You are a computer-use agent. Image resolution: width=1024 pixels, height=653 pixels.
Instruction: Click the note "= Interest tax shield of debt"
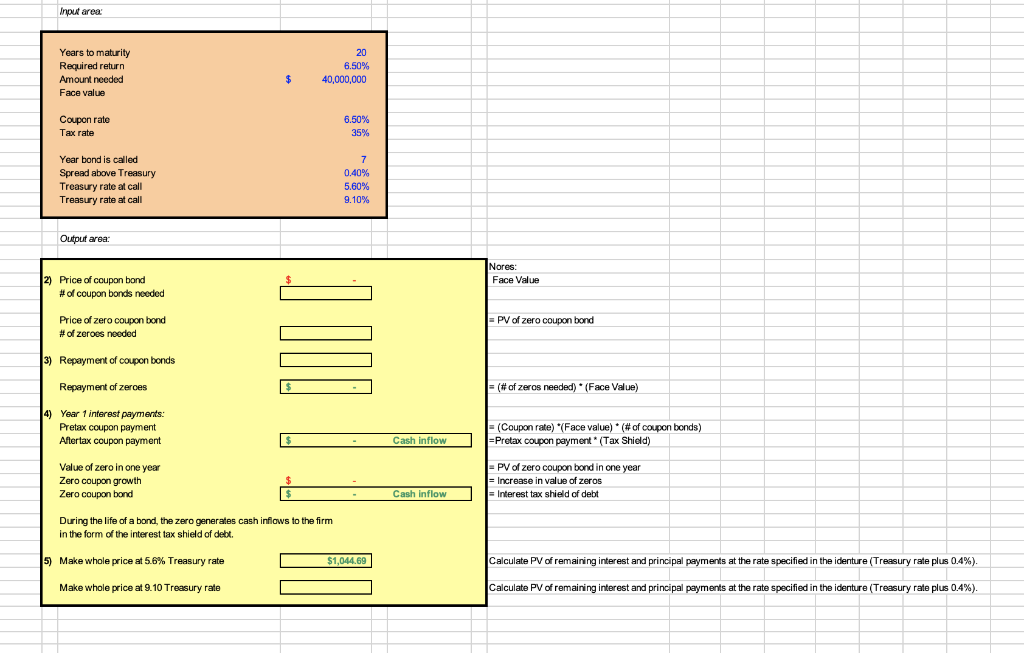pos(544,494)
